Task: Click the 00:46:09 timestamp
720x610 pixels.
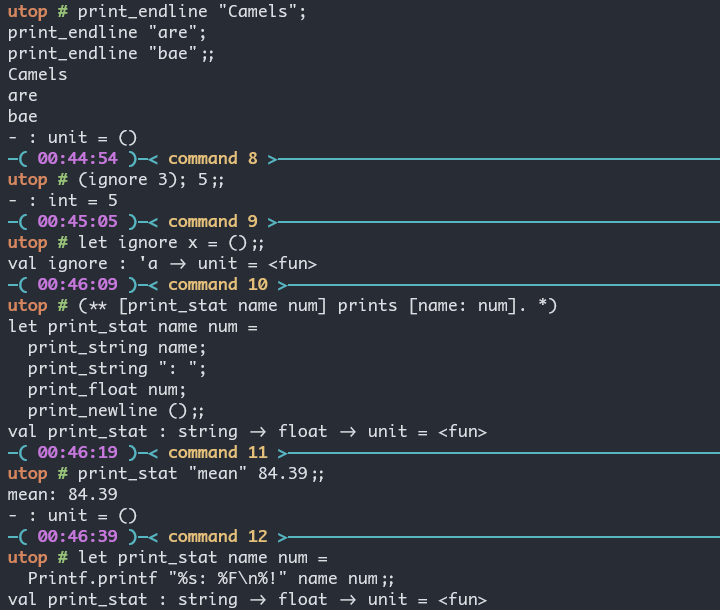Action: [78, 284]
